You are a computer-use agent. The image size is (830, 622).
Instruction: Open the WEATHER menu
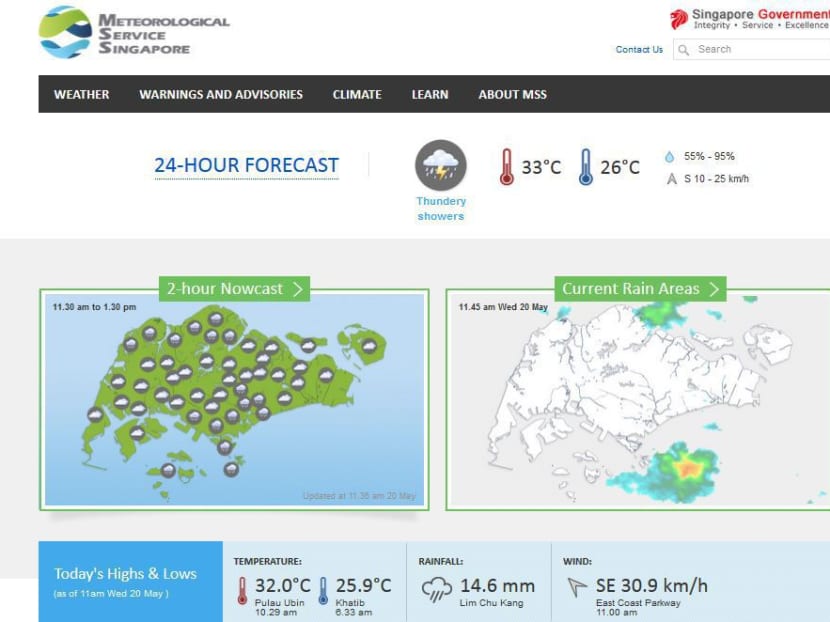point(80,94)
